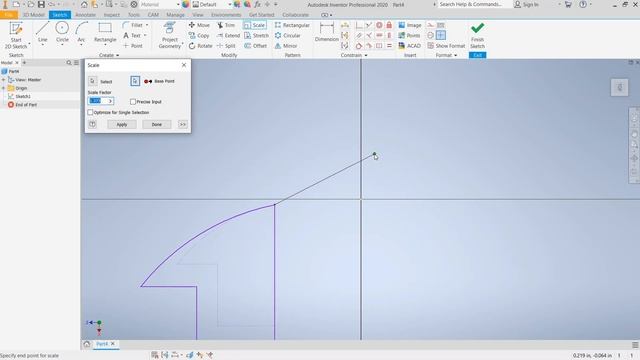This screenshot has width=640, height=360.
Task: Select the Point tool
Action: click(x=133, y=46)
